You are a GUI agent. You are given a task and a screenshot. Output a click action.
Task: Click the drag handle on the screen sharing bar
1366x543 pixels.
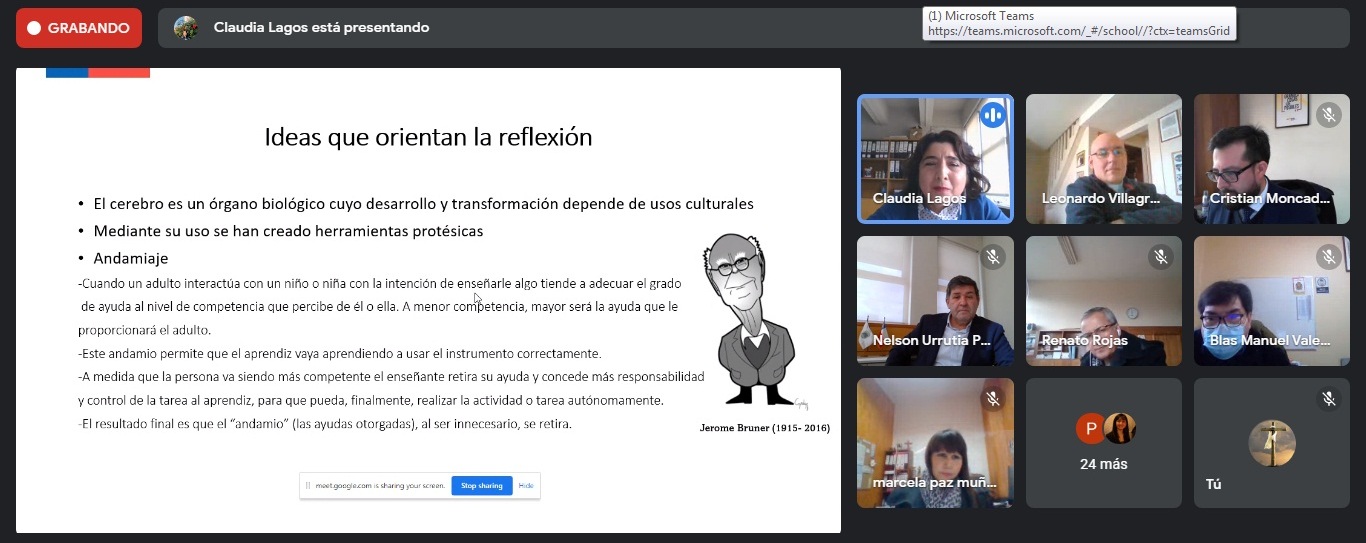coord(308,486)
